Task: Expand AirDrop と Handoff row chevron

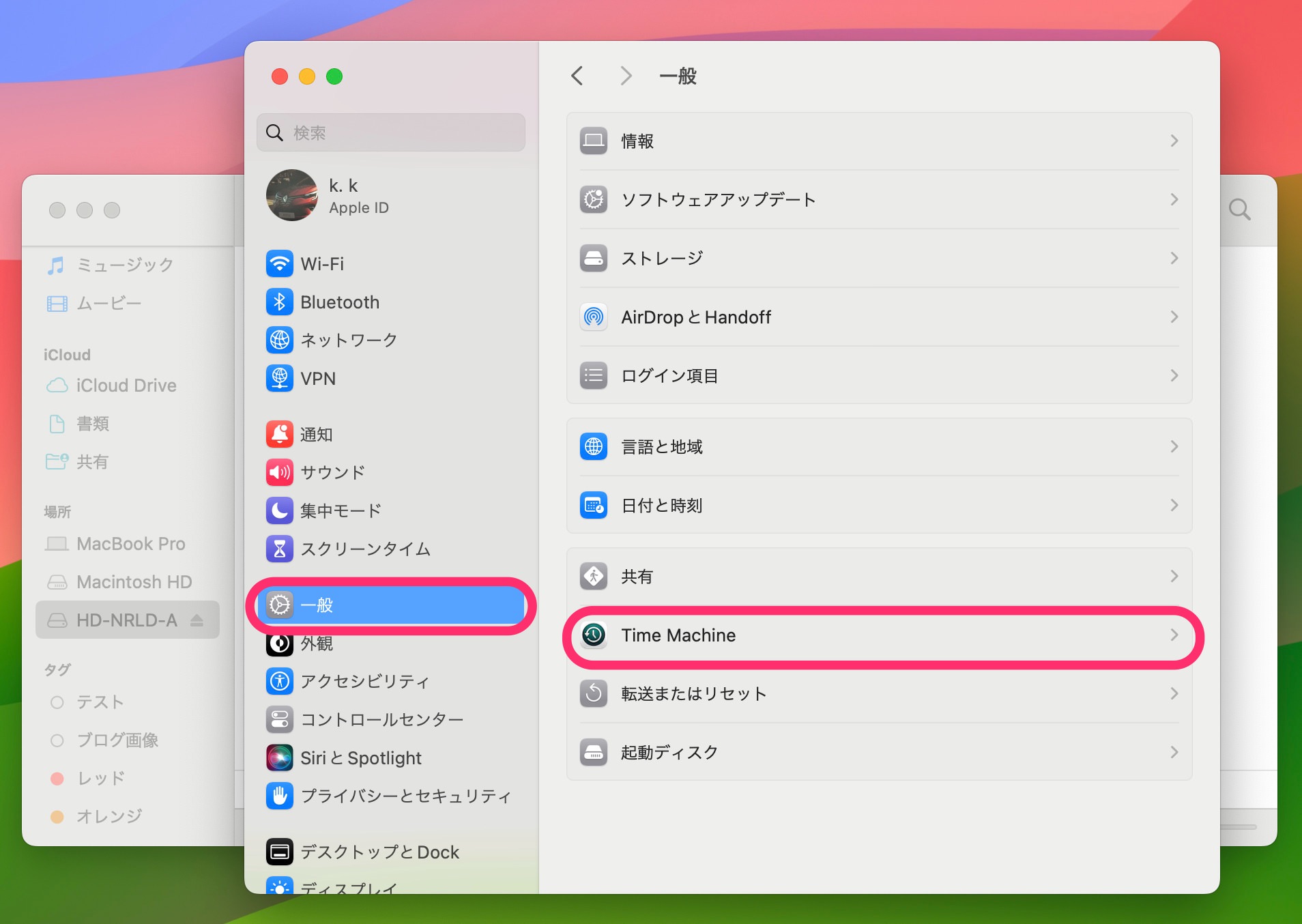Action: [1174, 317]
